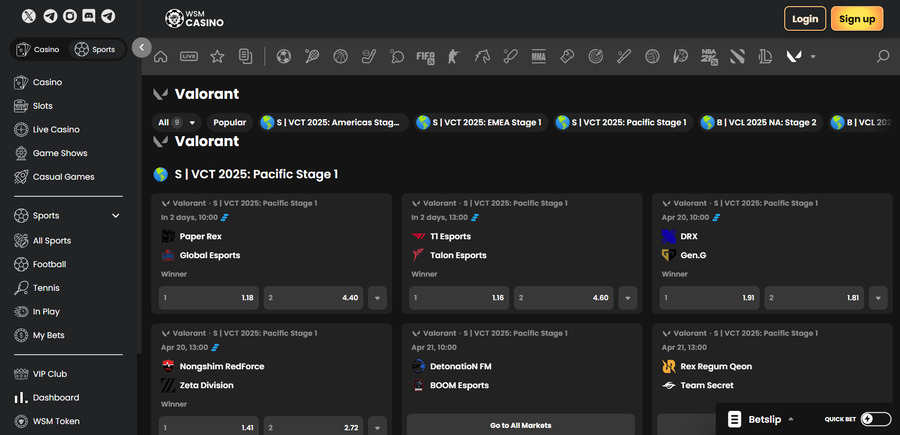Image resolution: width=900 pixels, height=435 pixels.
Task: Open favorites star in sports bar
Action: coord(217,56)
